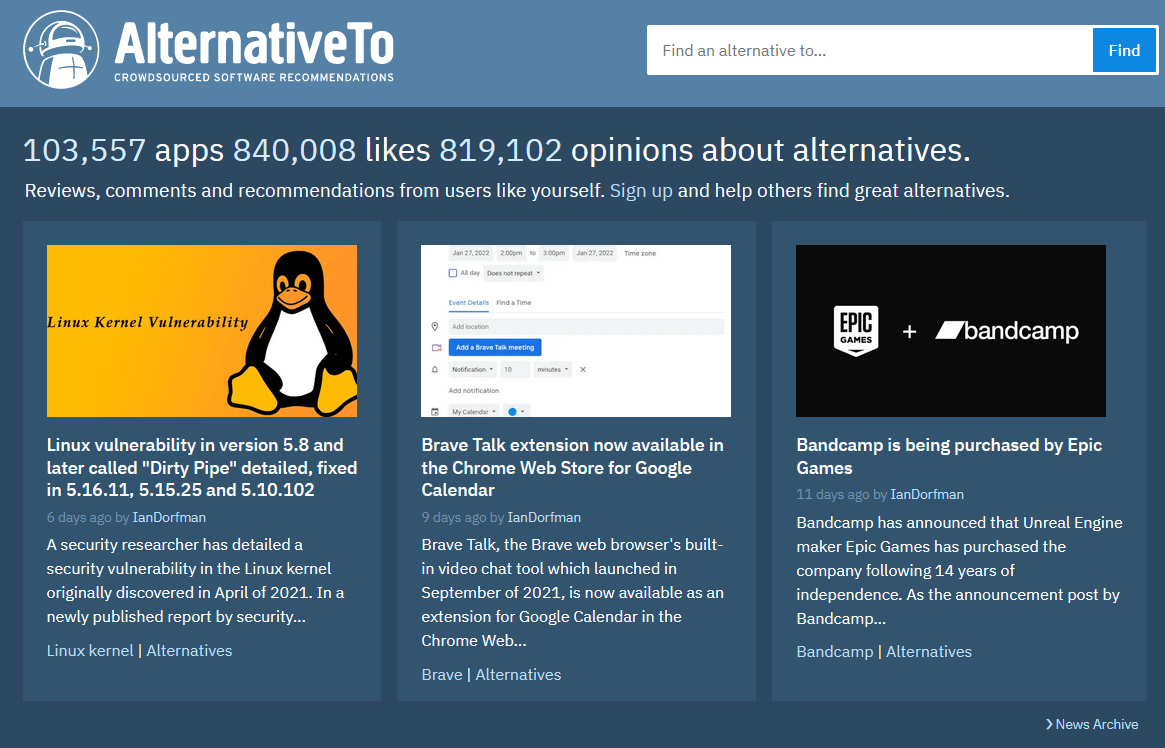Image resolution: width=1165 pixels, height=748 pixels.
Task: Click the 'Brave Talk, the Brave web browser's' excerpt
Action: click(x=572, y=593)
